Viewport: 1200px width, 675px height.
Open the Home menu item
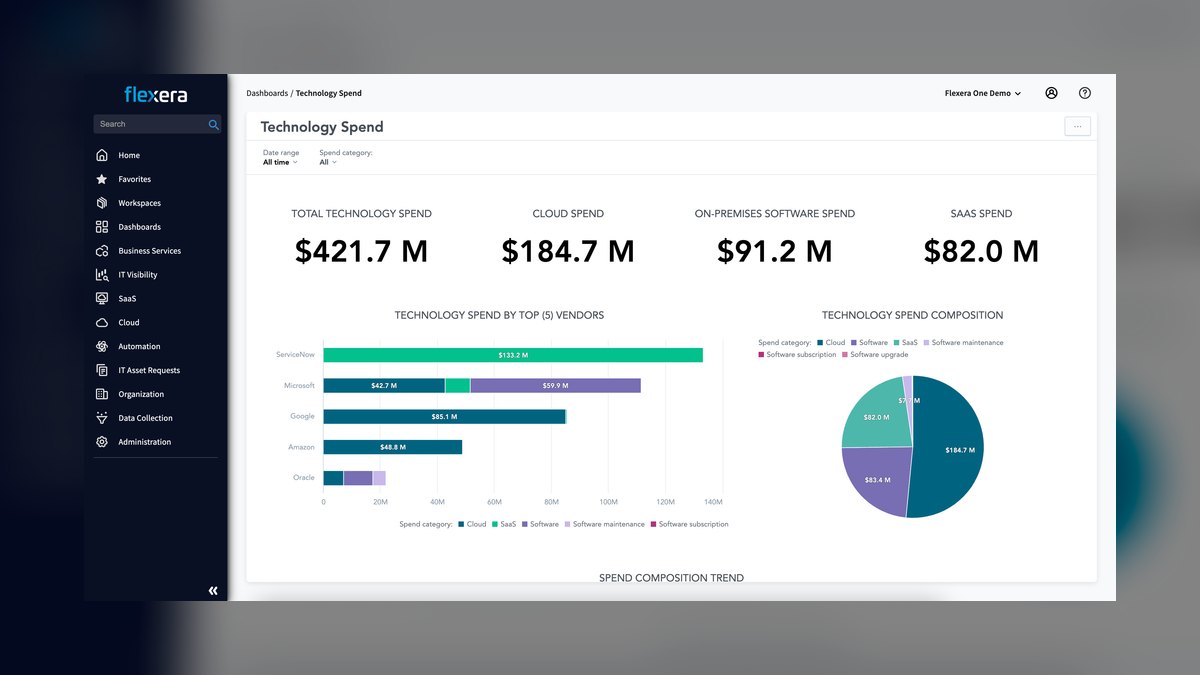(129, 155)
